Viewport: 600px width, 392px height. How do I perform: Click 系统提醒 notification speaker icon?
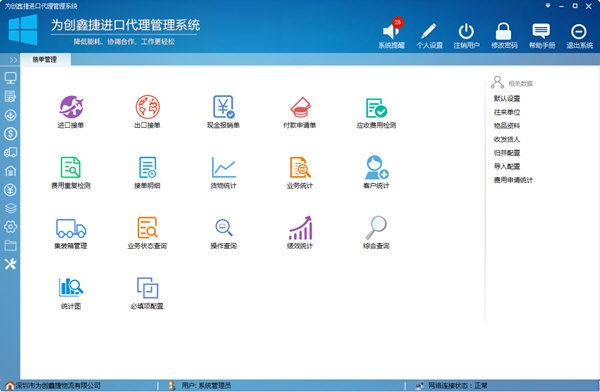(391, 32)
